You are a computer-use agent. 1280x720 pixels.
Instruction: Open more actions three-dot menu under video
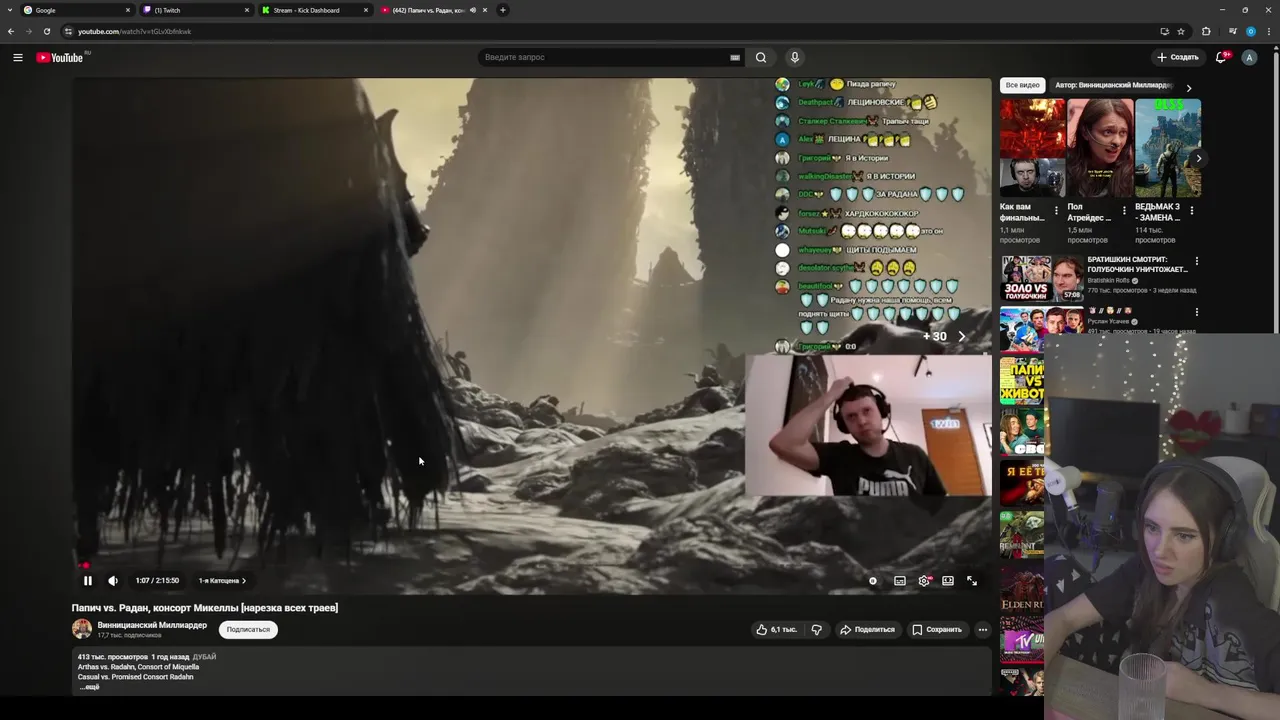point(983,630)
